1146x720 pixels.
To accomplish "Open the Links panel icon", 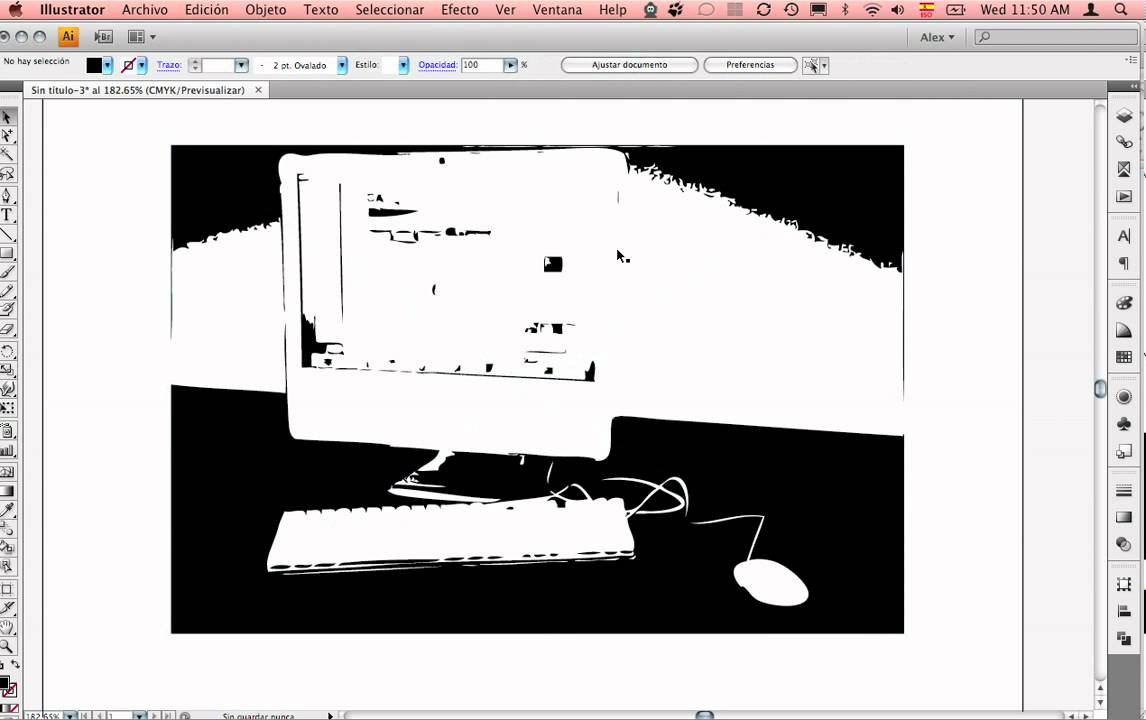I will point(1124,142).
